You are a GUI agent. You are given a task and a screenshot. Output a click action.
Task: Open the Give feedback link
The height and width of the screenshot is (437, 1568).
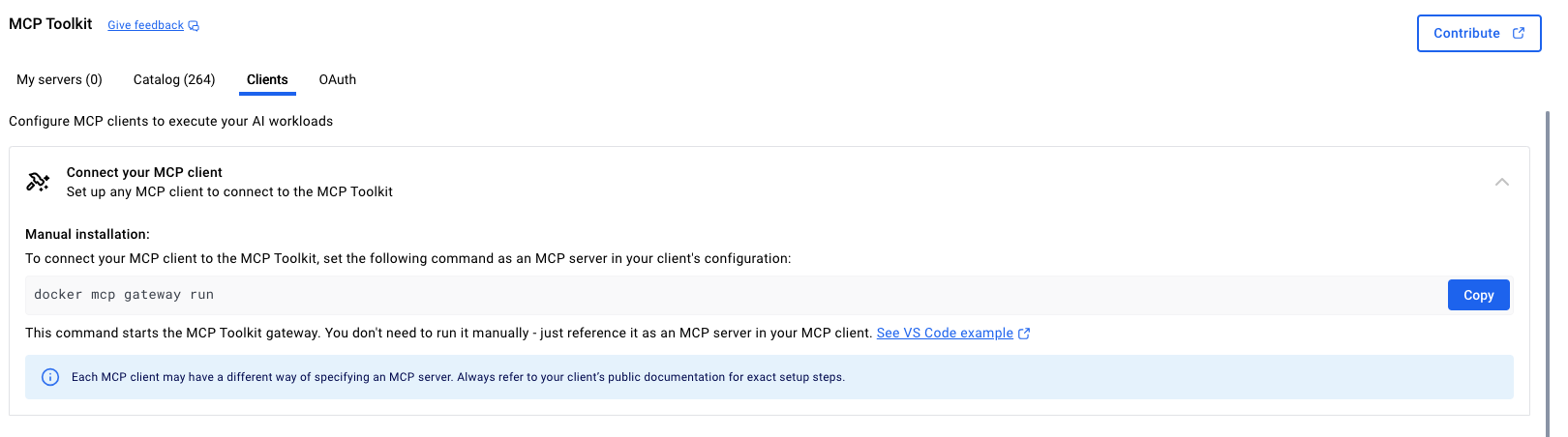[x=145, y=25]
